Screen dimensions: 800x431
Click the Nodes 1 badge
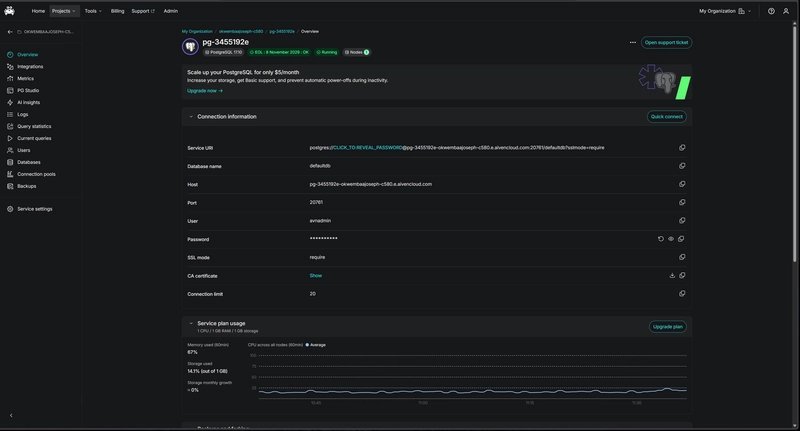pos(356,52)
